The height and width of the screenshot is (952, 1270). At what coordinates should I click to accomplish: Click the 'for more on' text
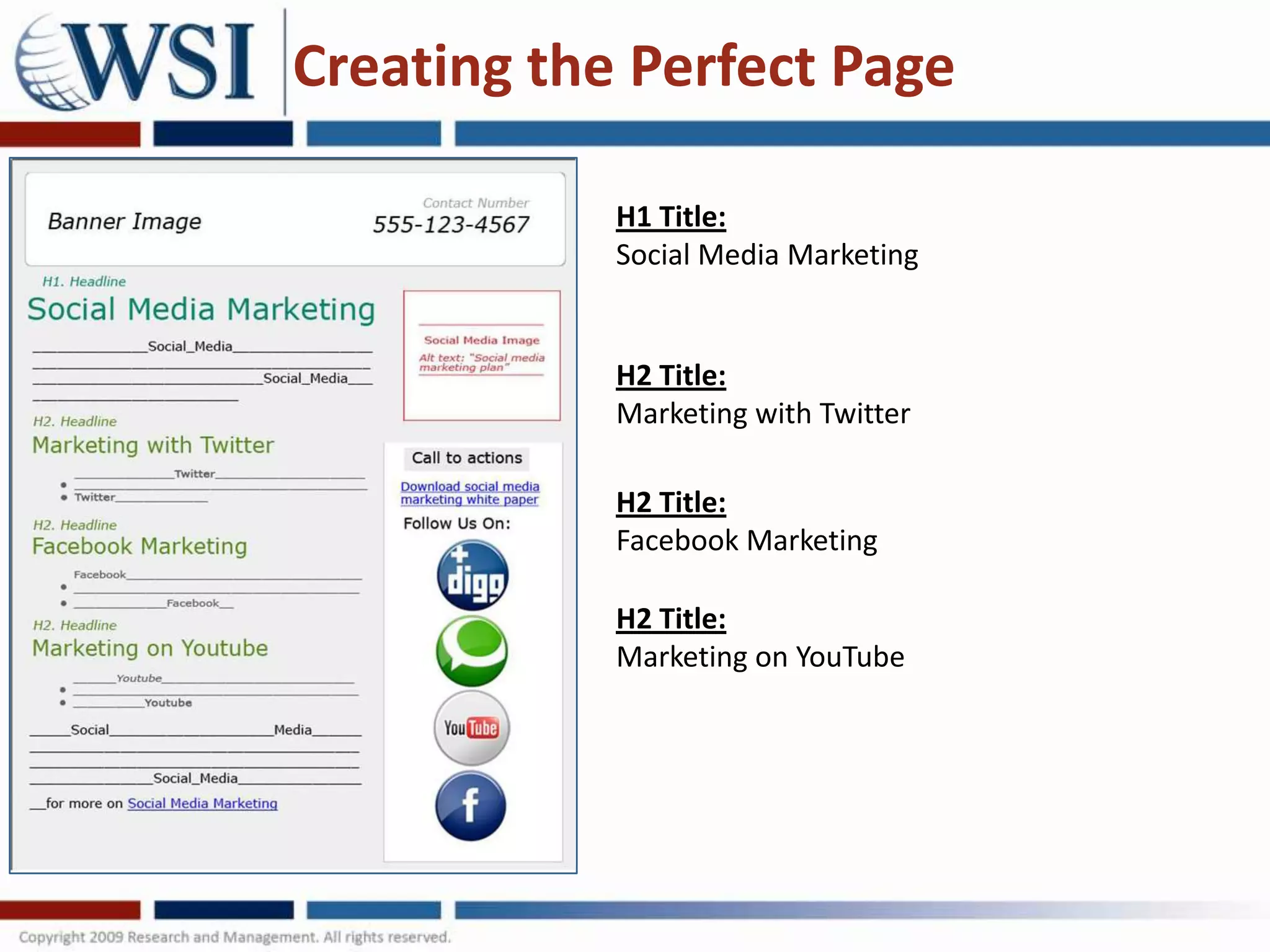click(84, 803)
